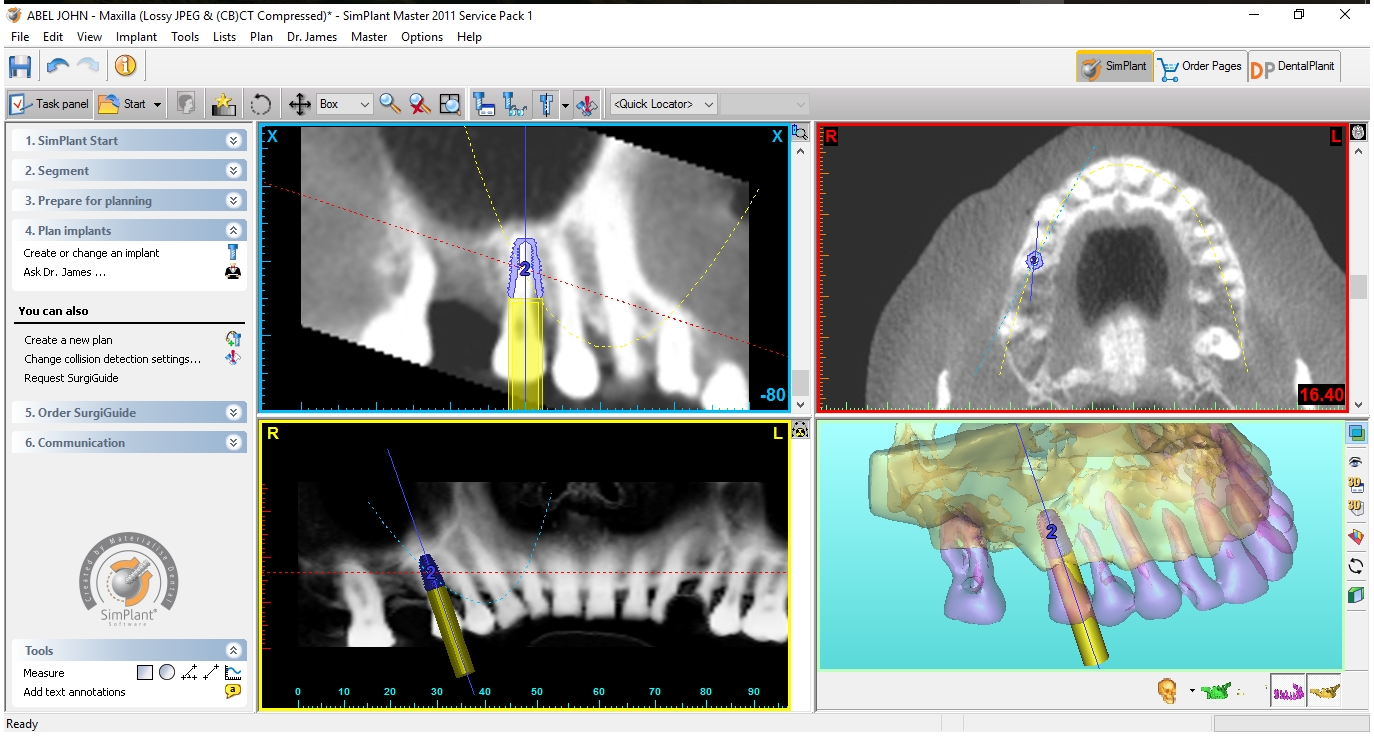
Task: Click the create implant toolbar icon
Action: [546, 104]
